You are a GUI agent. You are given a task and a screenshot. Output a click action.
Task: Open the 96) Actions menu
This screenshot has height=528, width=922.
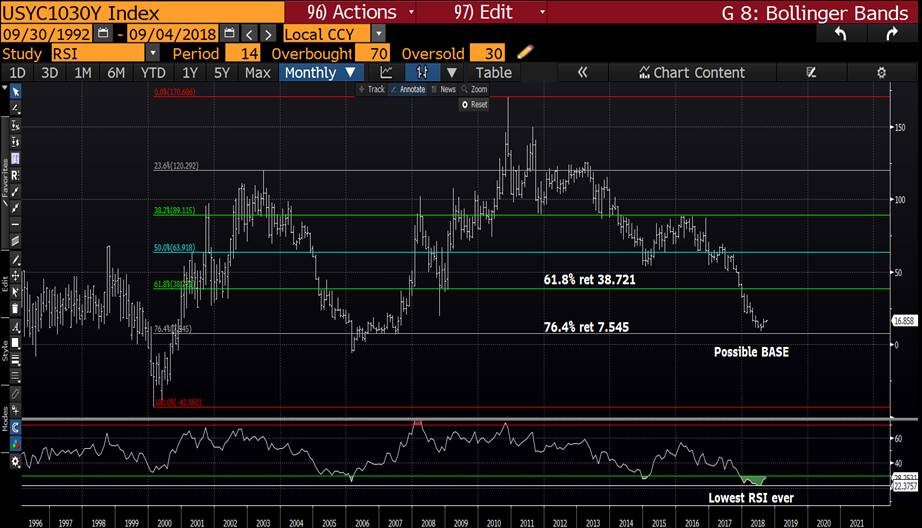coord(350,12)
